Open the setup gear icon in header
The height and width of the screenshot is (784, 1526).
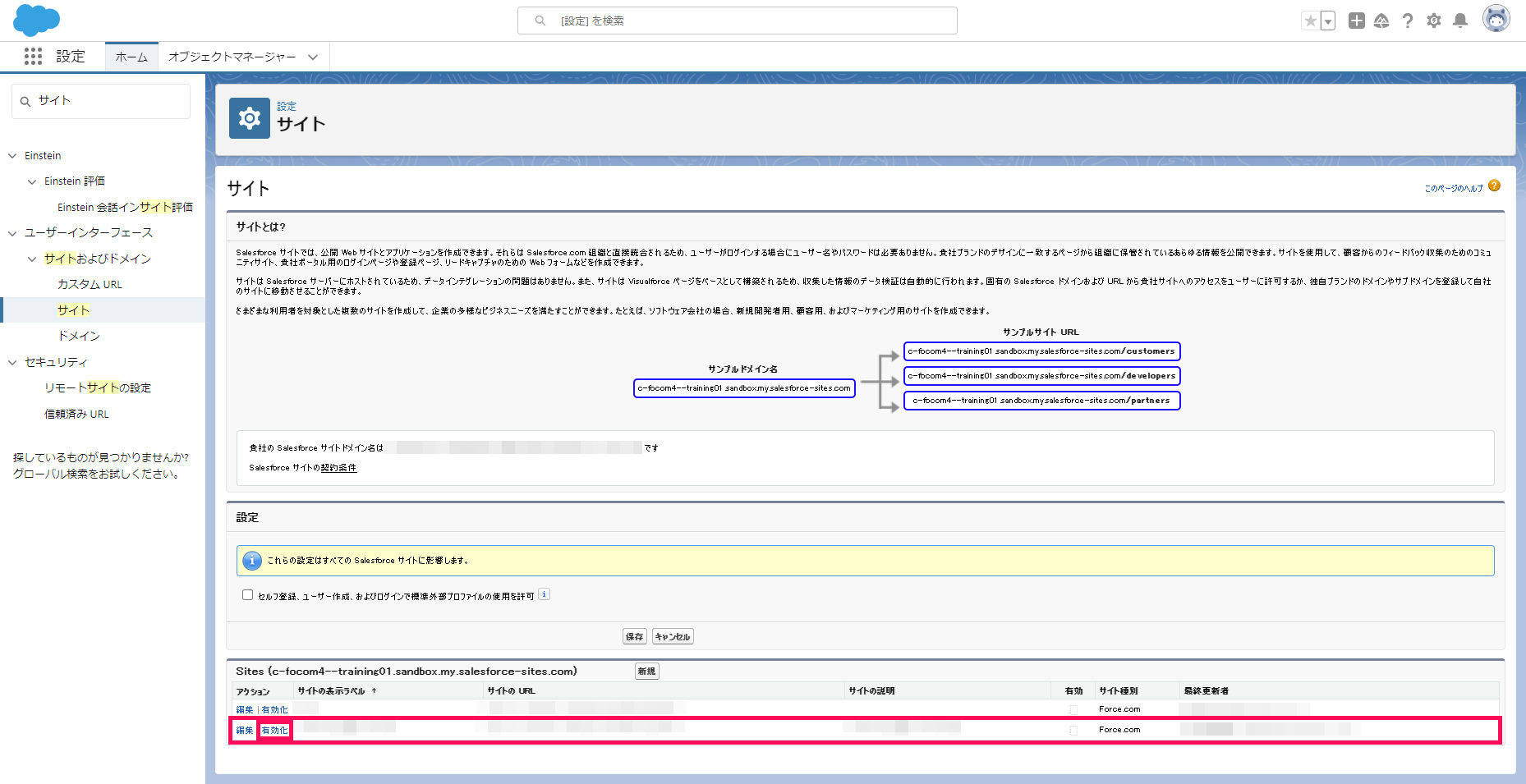(x=1434, y=21)
